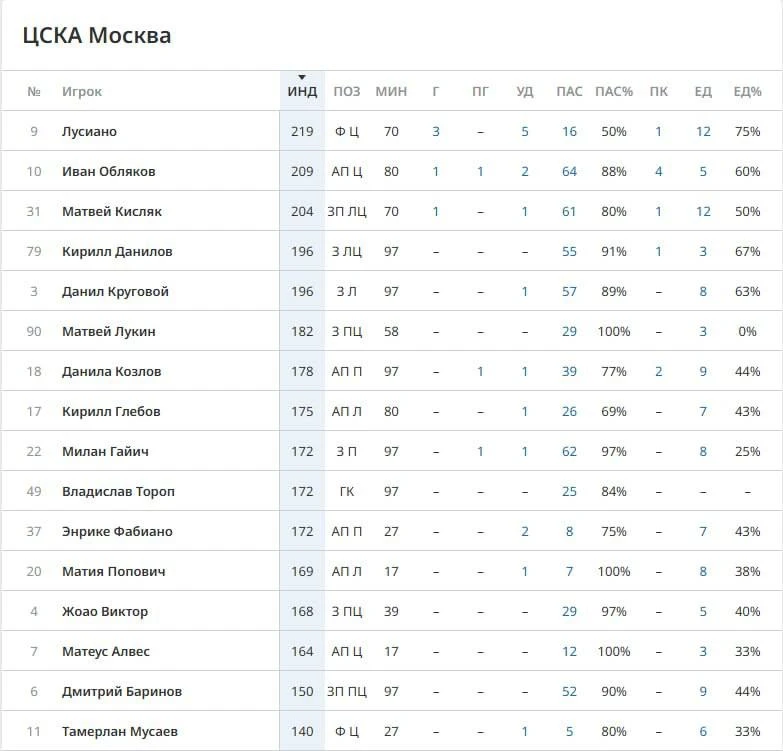Click Лусиано's goals value 3

[435, 131]
